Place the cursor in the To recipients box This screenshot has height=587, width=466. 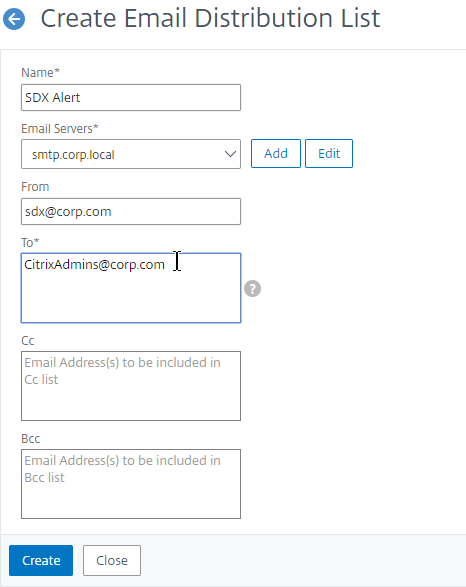131,288
